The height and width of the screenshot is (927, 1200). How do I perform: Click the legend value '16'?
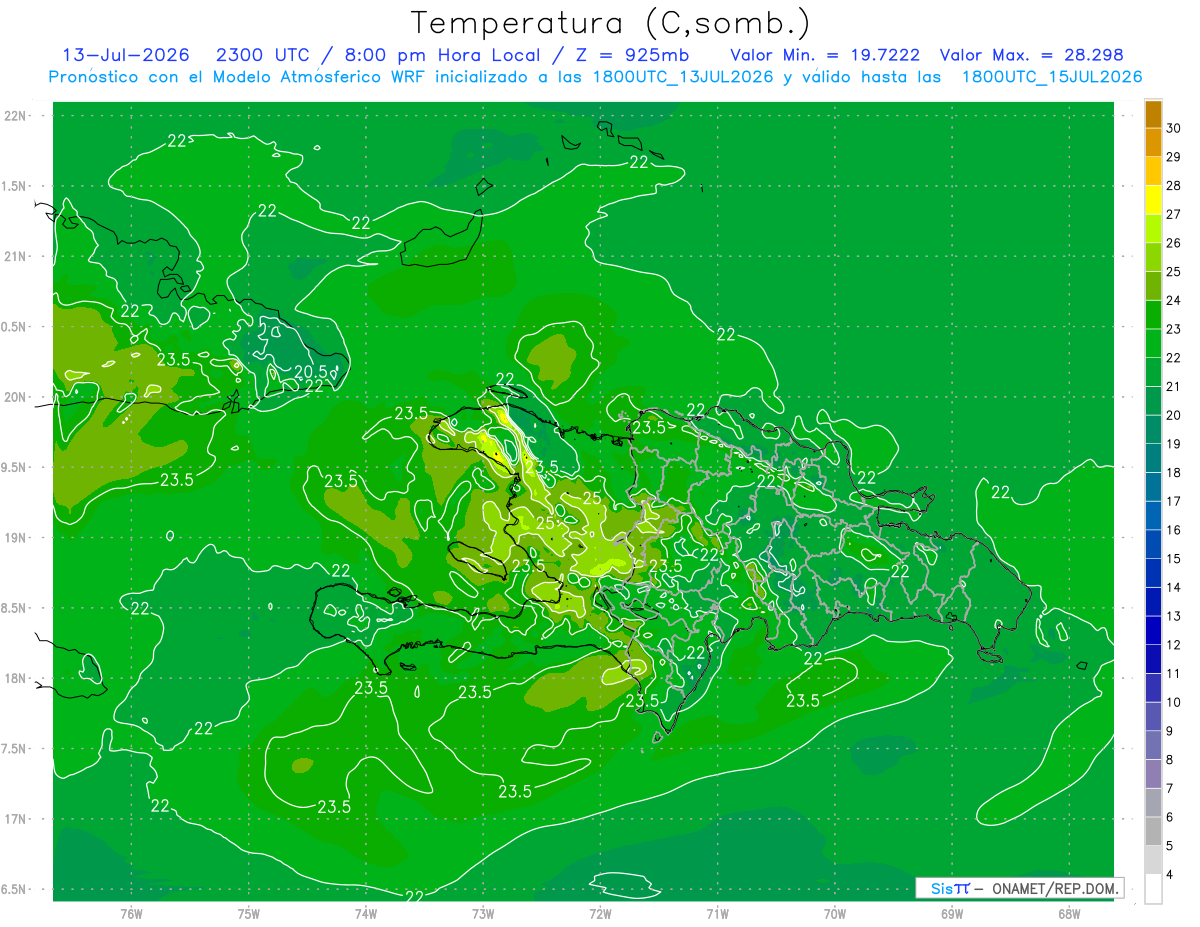tap(1174, 530)
